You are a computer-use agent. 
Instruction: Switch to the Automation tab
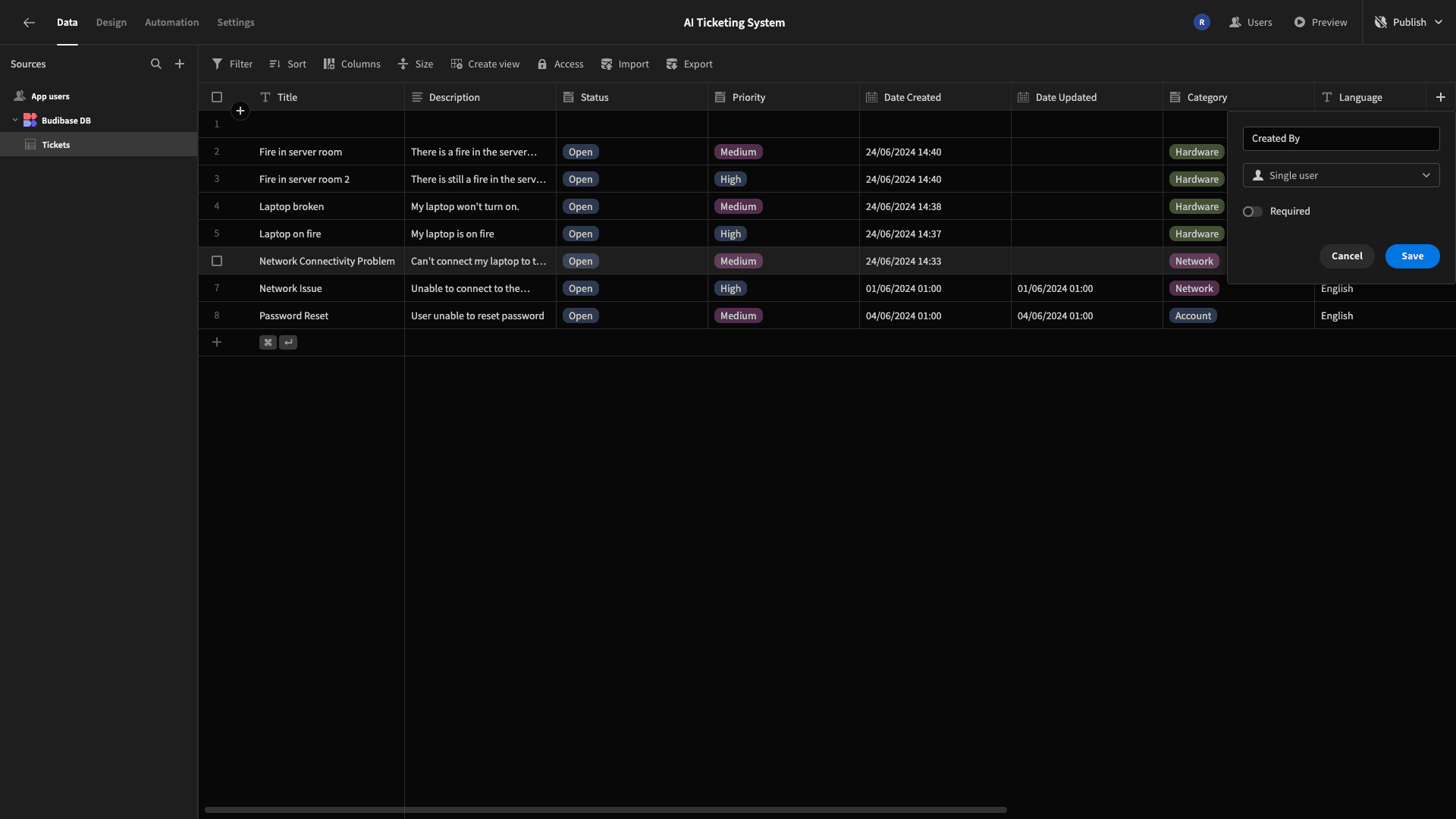tap(172, 23)
